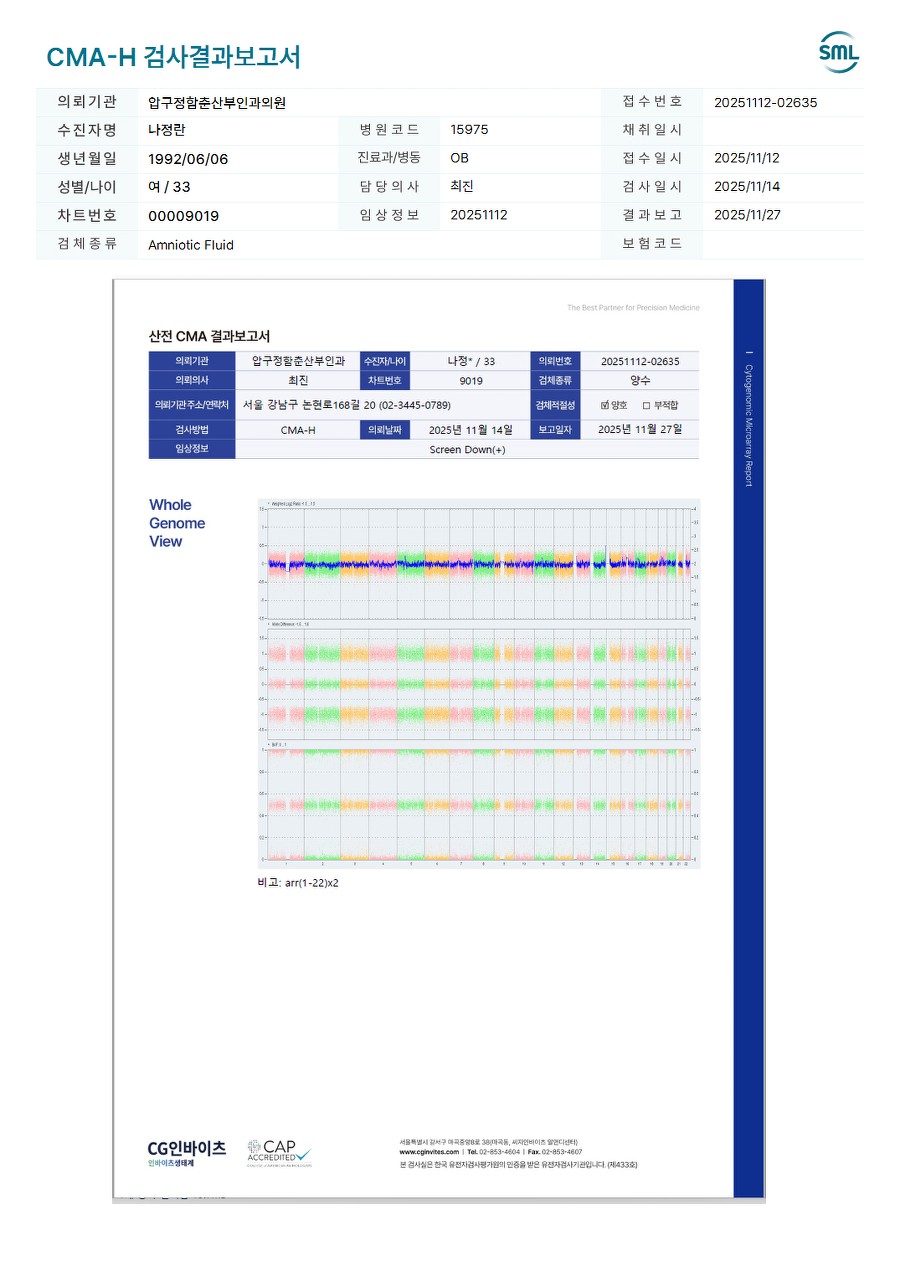Screen dimensions: 900x1271
Task: Click the CG인바이츠 logo in the footer
Action: click(x=187, y=1152)
